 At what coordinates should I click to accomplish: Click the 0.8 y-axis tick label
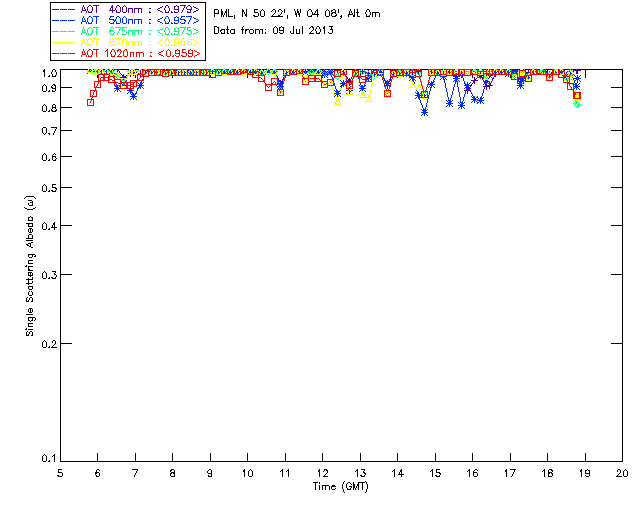pos(49,108)
